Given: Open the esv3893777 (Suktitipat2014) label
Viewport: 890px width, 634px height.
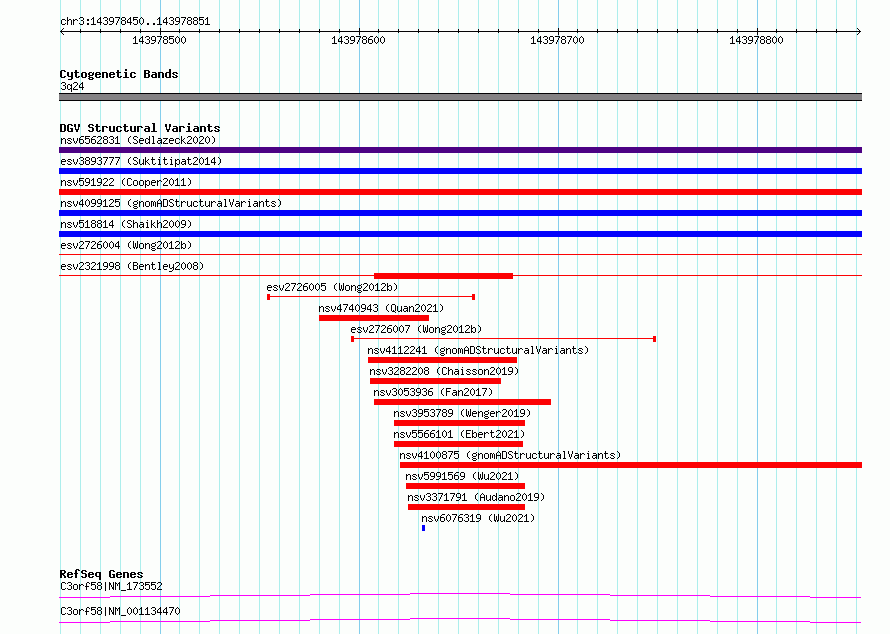Looking at the screenshot, I should (141, 161).
